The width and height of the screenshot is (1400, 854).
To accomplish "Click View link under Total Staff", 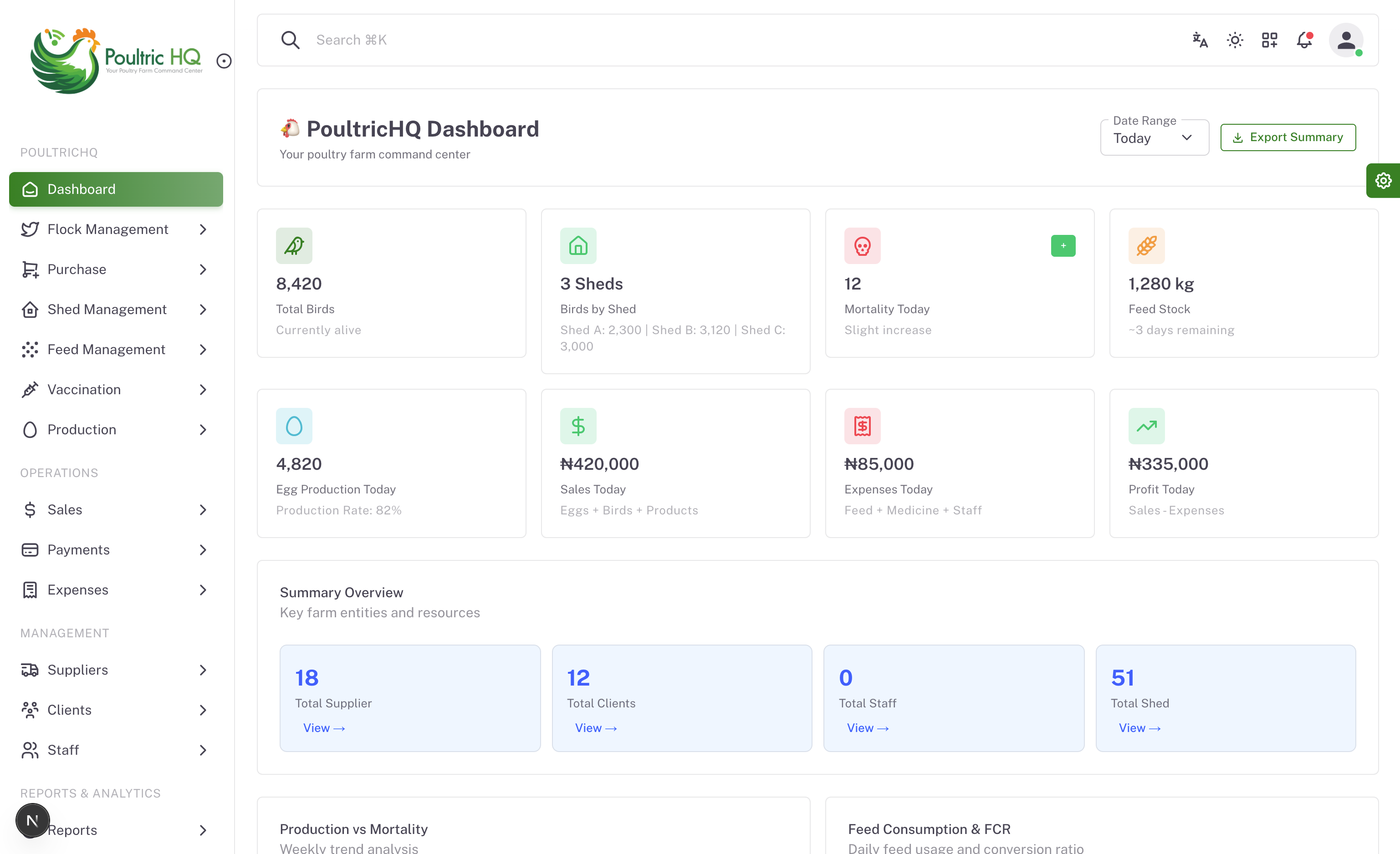I will (868, 727).
